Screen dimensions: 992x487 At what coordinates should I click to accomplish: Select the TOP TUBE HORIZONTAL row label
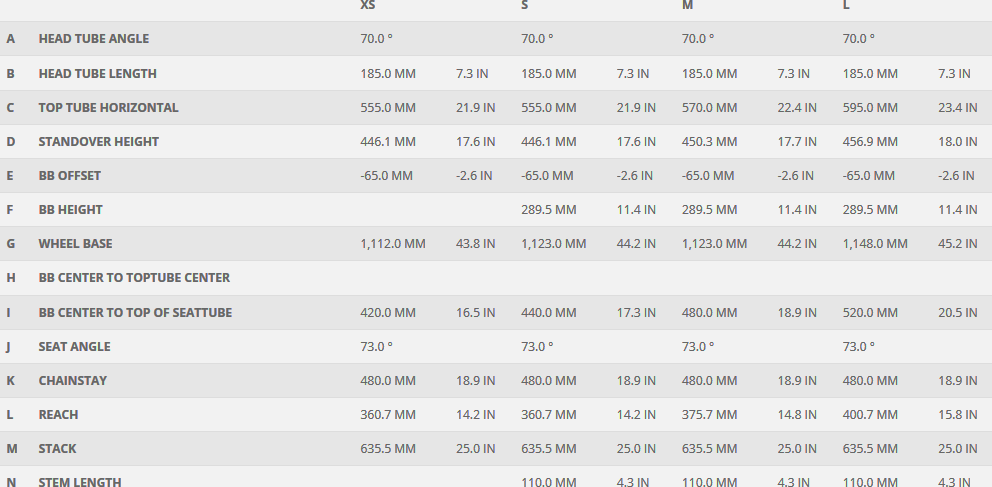point(108,107)
